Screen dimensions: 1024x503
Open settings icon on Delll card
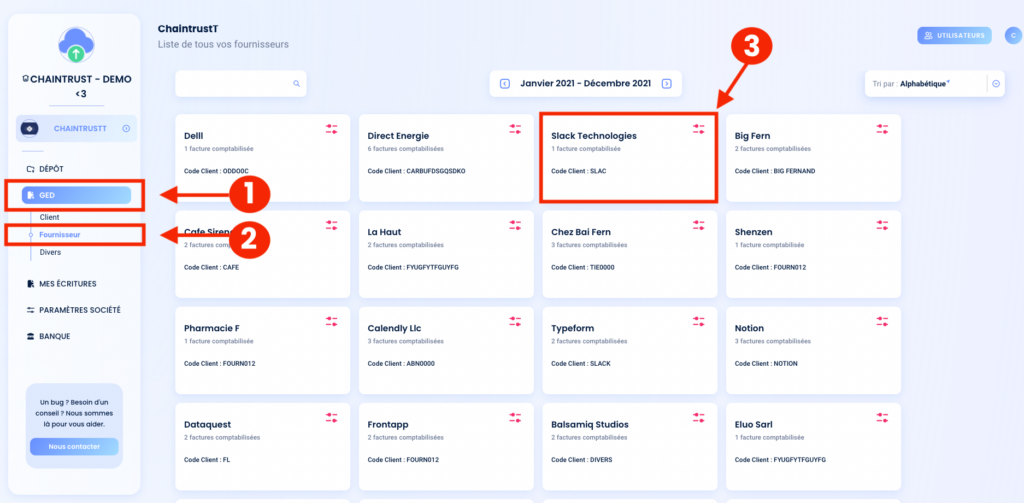click(332, 129)
